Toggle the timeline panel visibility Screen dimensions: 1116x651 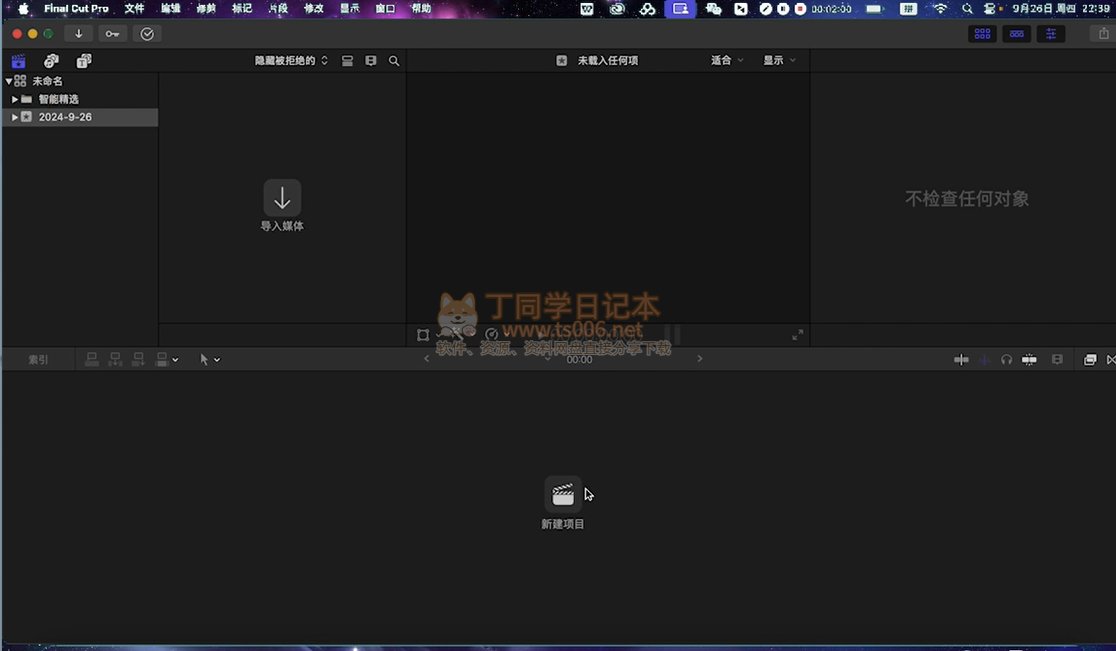click(x=1017, y=34)
